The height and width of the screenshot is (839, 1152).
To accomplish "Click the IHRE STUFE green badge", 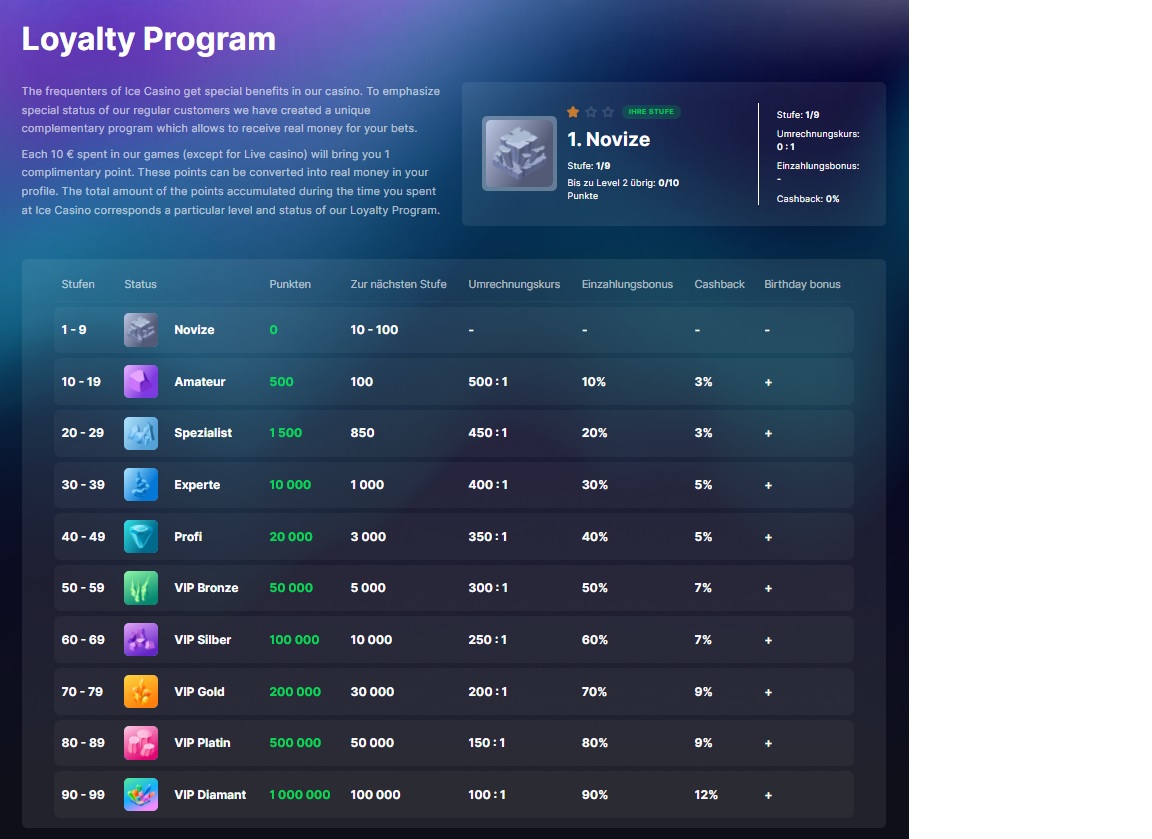I will pos(651,112).
